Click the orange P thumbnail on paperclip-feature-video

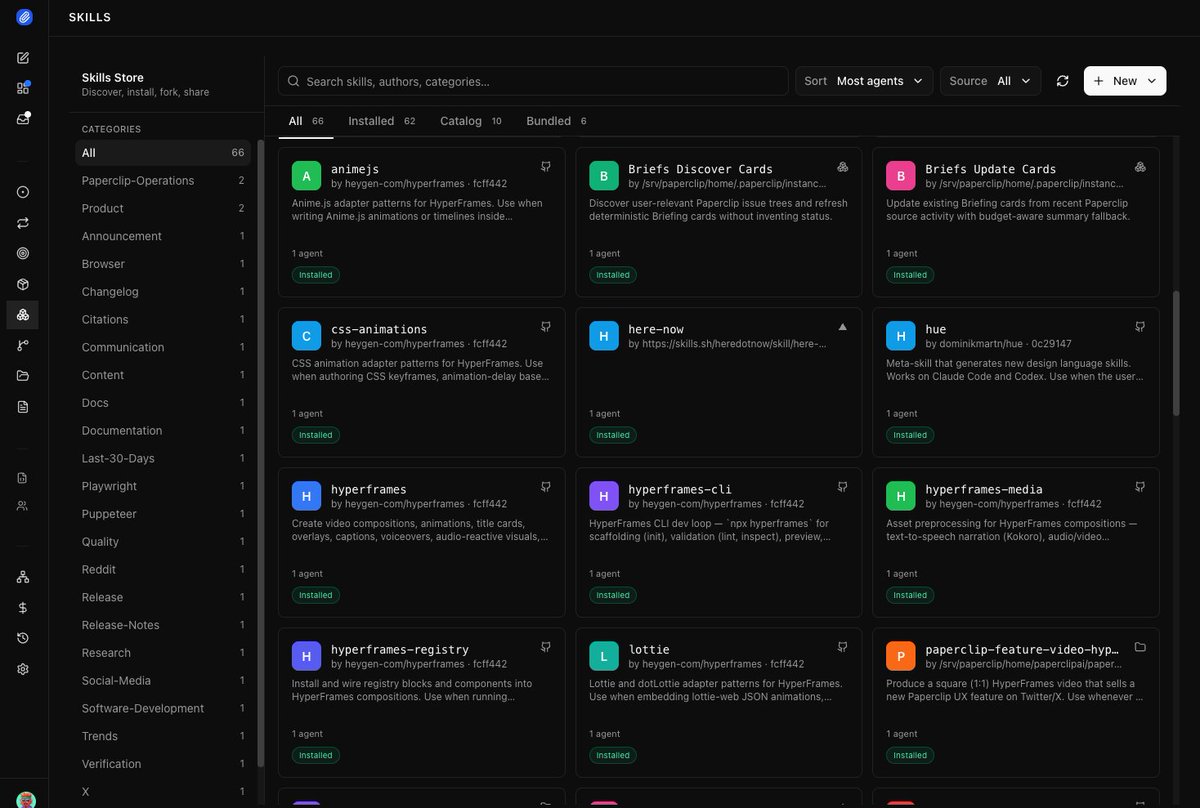(901, 656)
